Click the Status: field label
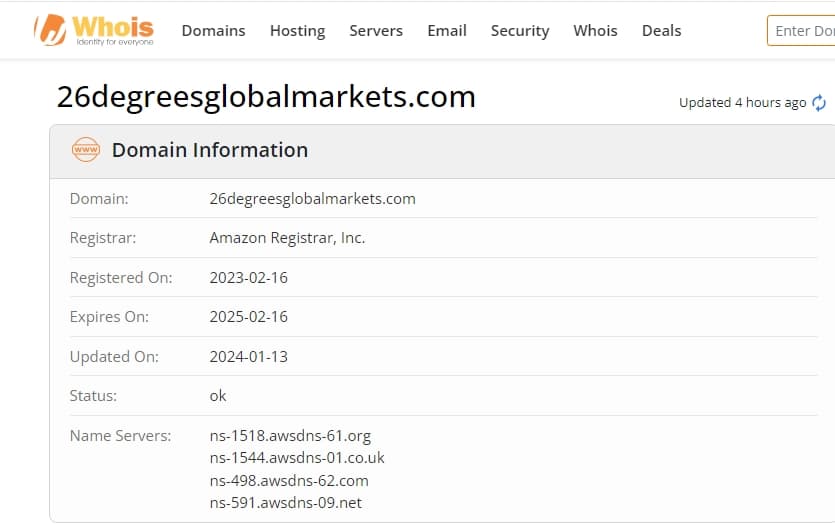Screen dimensions: 835x532 click(93, 396)
